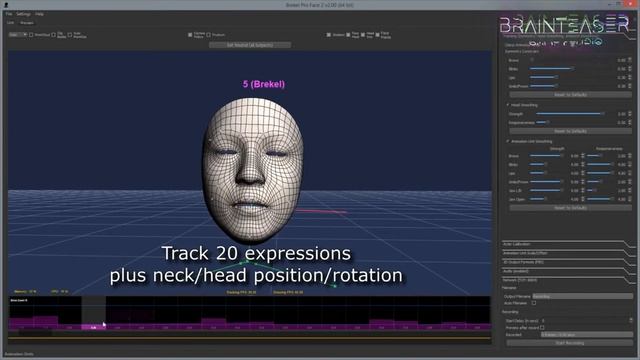Image resolution: width=640 pixels, height=360 pixels.
Task: Open the File menu
Action: click(9, 14)
